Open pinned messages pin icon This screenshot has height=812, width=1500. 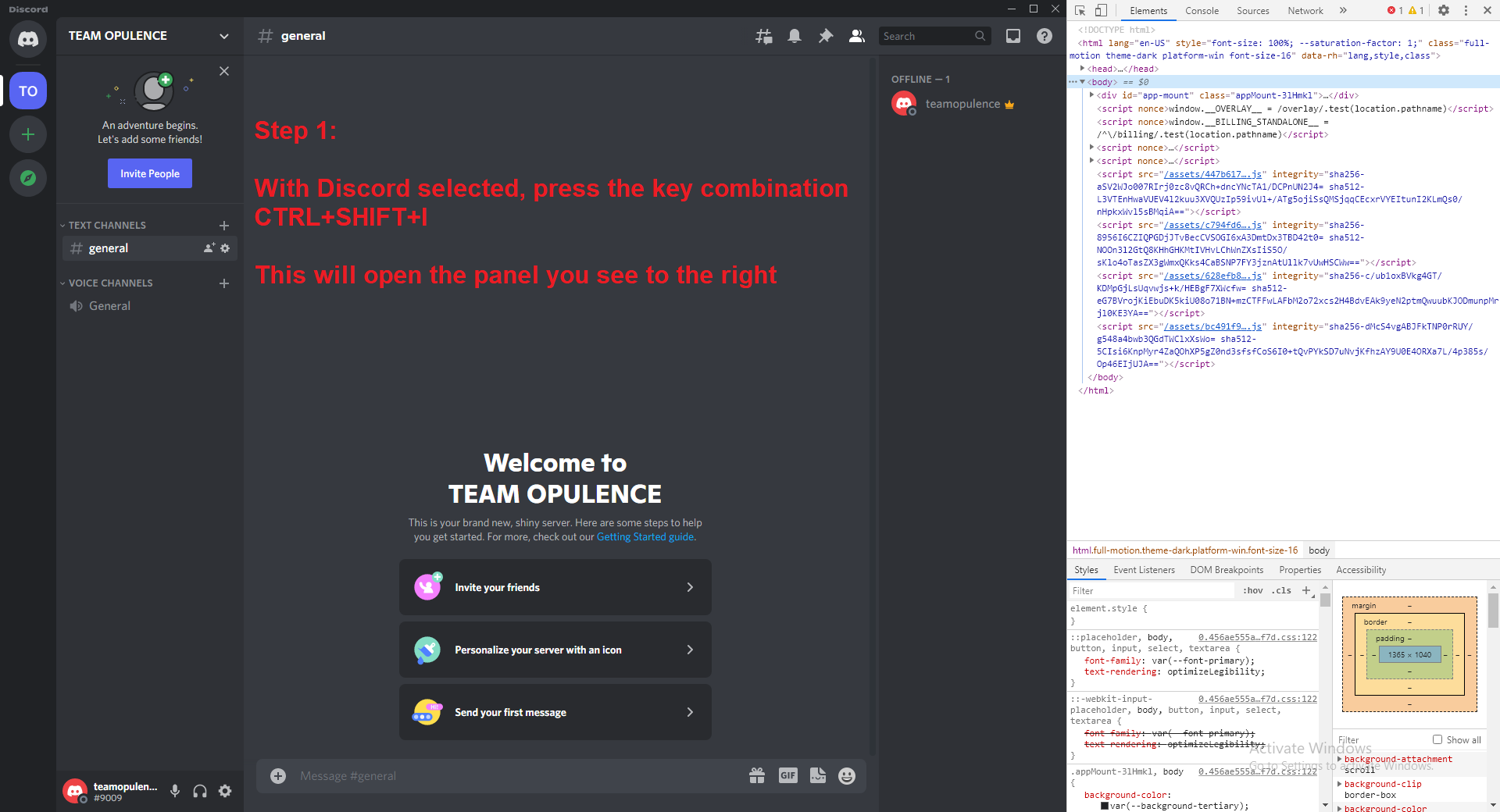pos(826,36)
